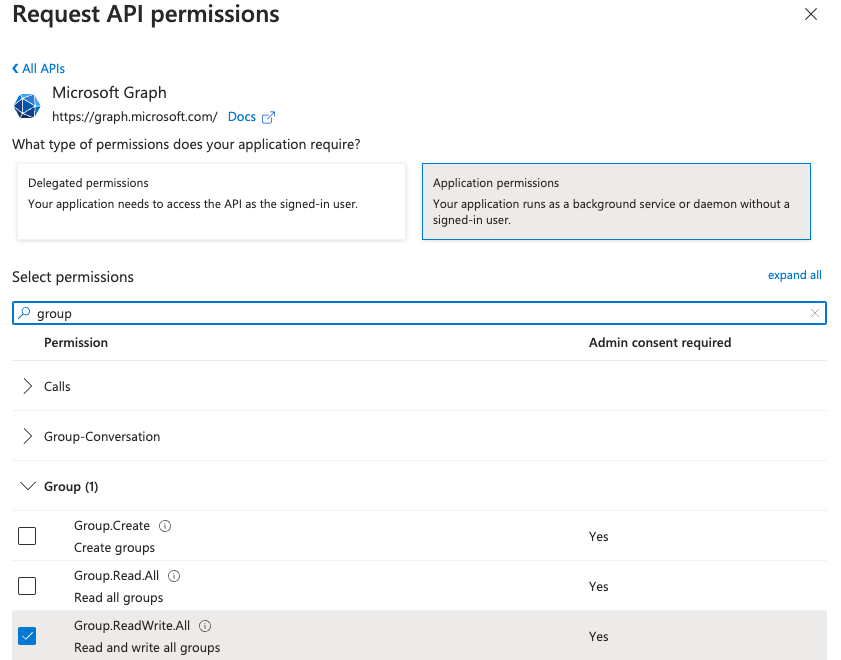The image size is (841, 660).
Task: Select the Application permissions card
Action: coord(616,202)
